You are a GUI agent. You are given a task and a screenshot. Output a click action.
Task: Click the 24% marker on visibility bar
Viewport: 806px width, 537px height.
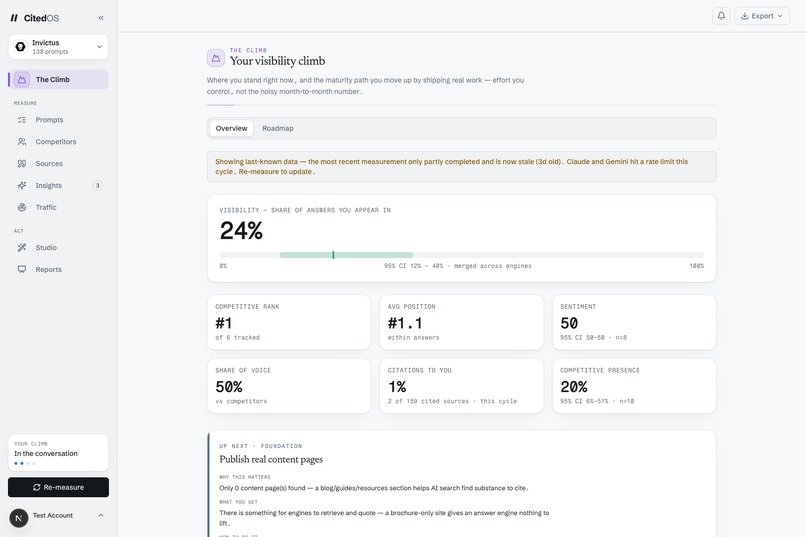point(333,255)
